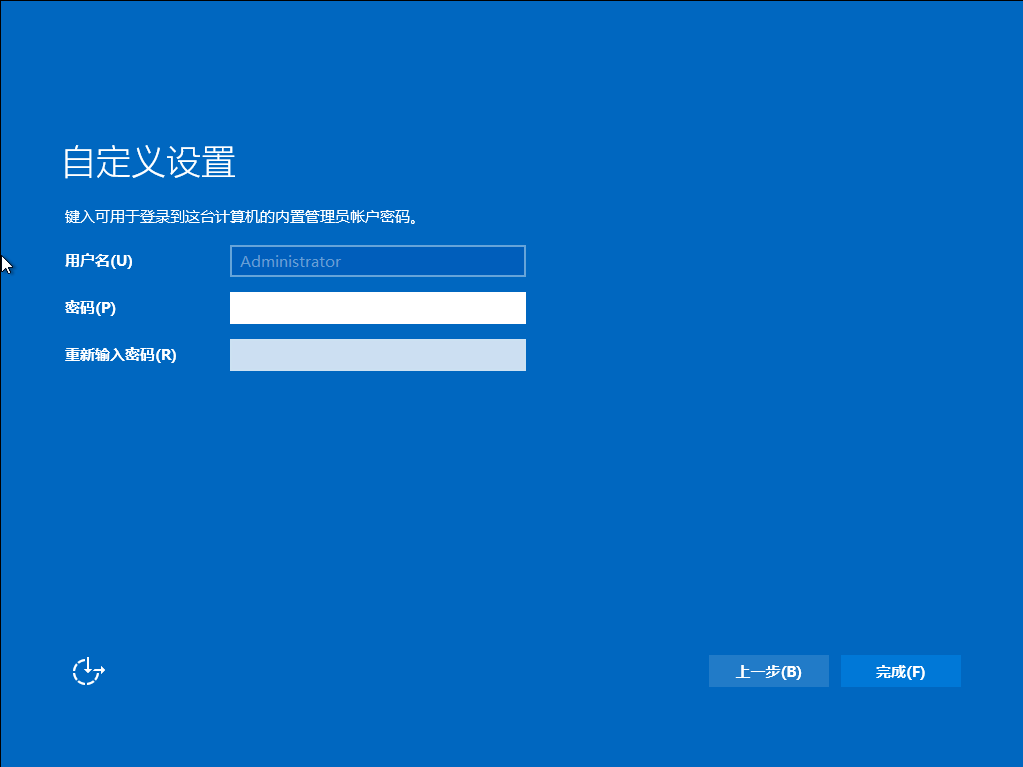Click the 键入可用于登录 instruction text
The width and height of the screenshot is (1023, 767).
pos(241,217)
